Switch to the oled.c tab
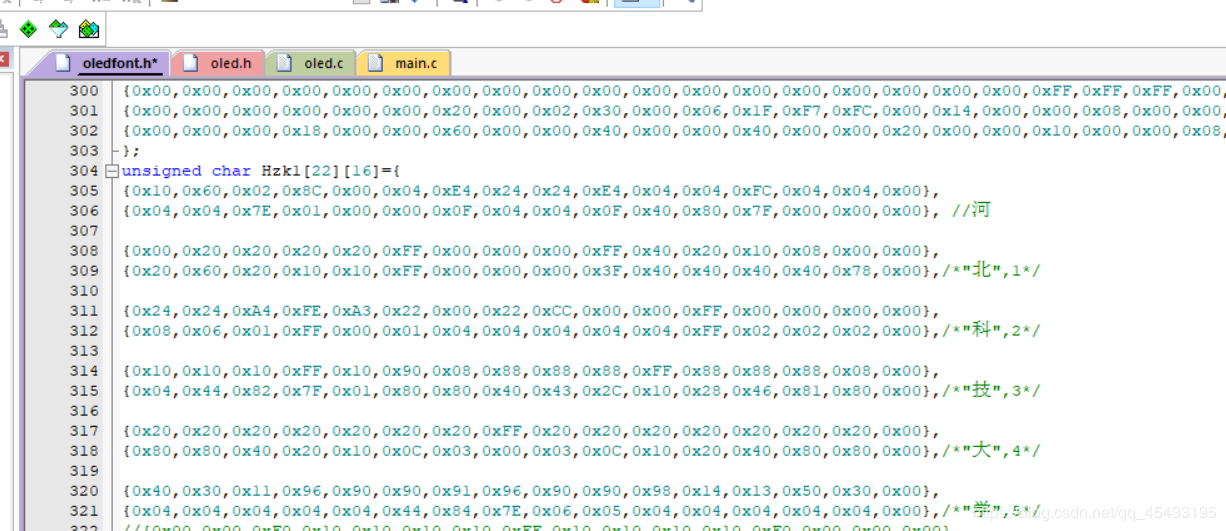This screenshot has width=1226, height=531. point(323,63)
